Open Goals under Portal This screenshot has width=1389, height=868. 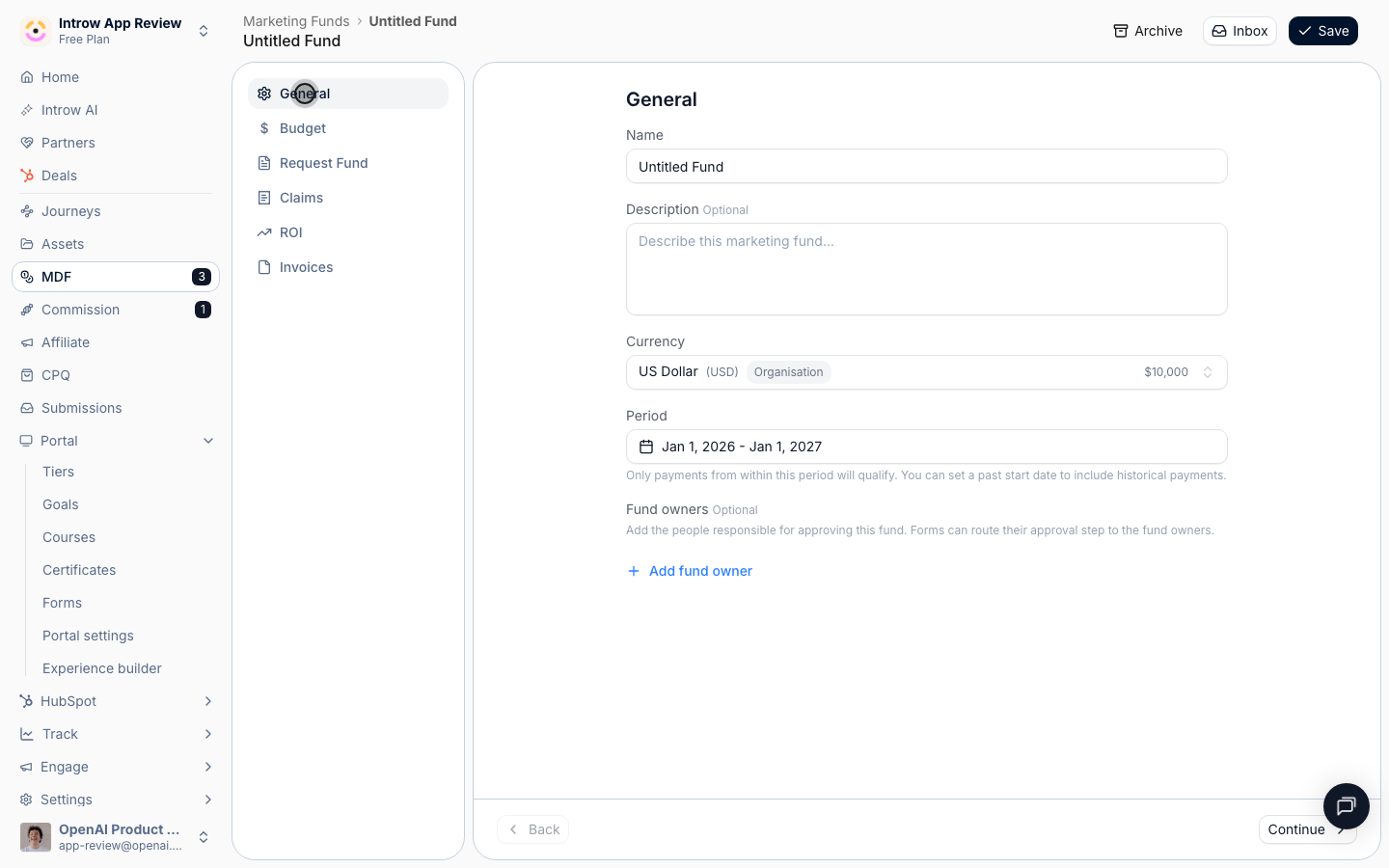point(61,504)
